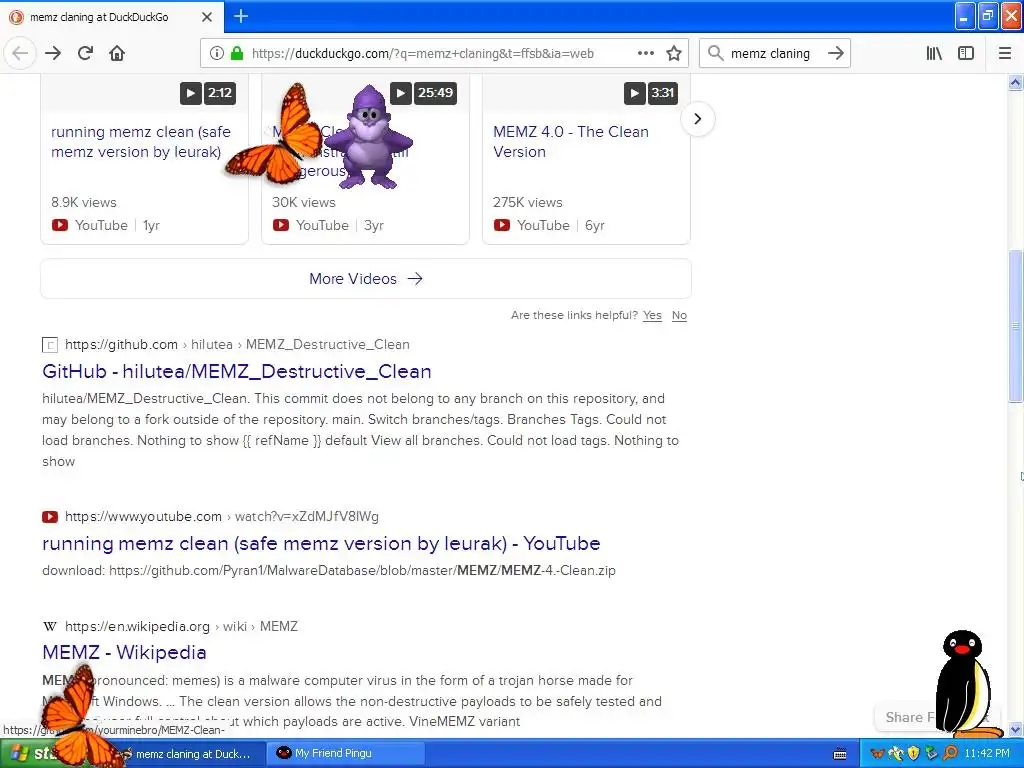
Task: Close the memz claning tab
Action: click(207, 17)
